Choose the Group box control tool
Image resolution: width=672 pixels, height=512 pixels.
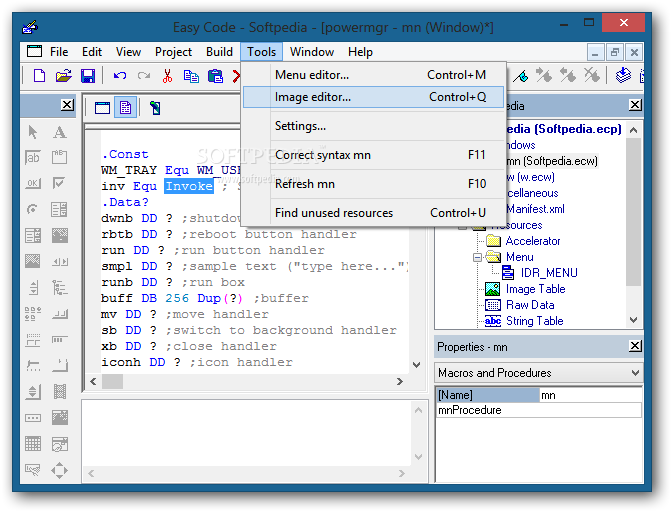[60, 158]
